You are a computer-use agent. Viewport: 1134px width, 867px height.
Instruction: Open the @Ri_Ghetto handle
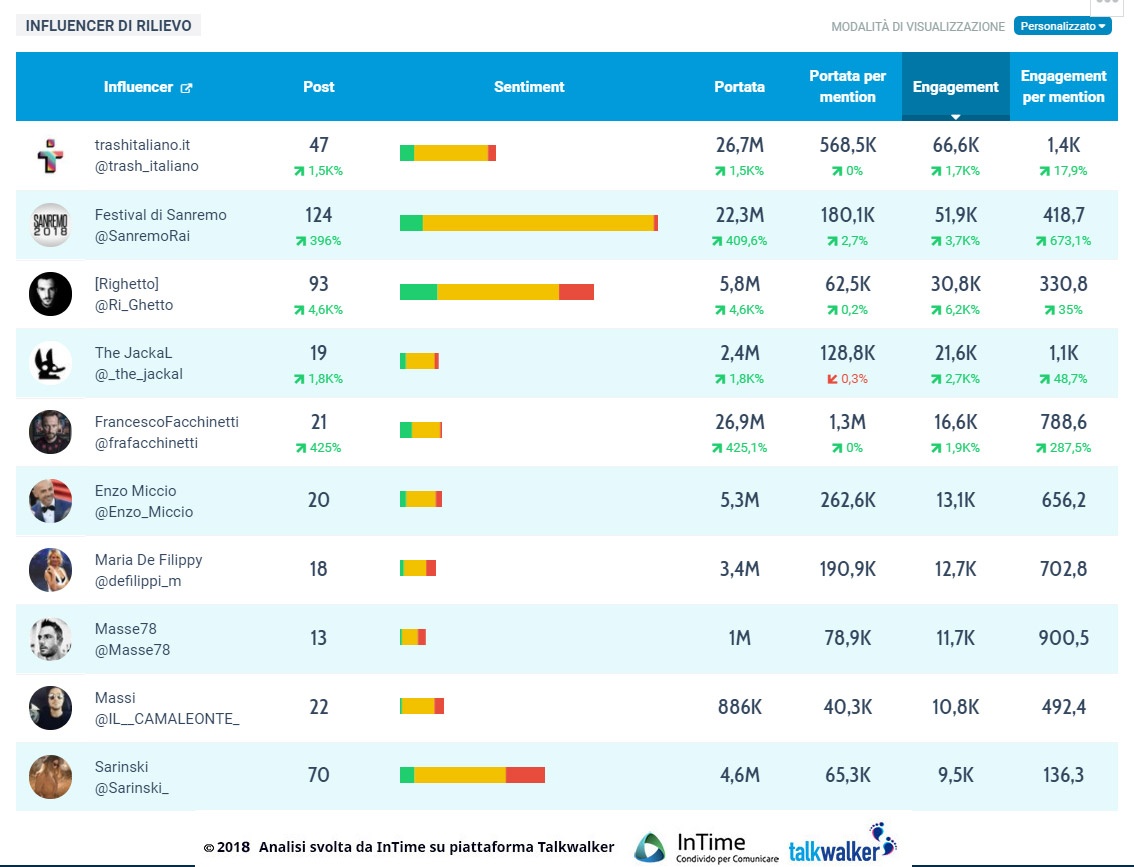(134, 305)
